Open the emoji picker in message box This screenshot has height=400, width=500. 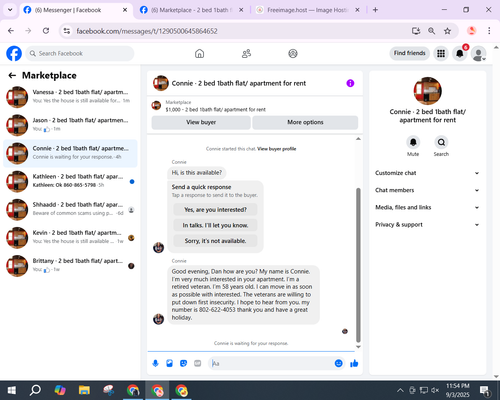coord(338,363)
